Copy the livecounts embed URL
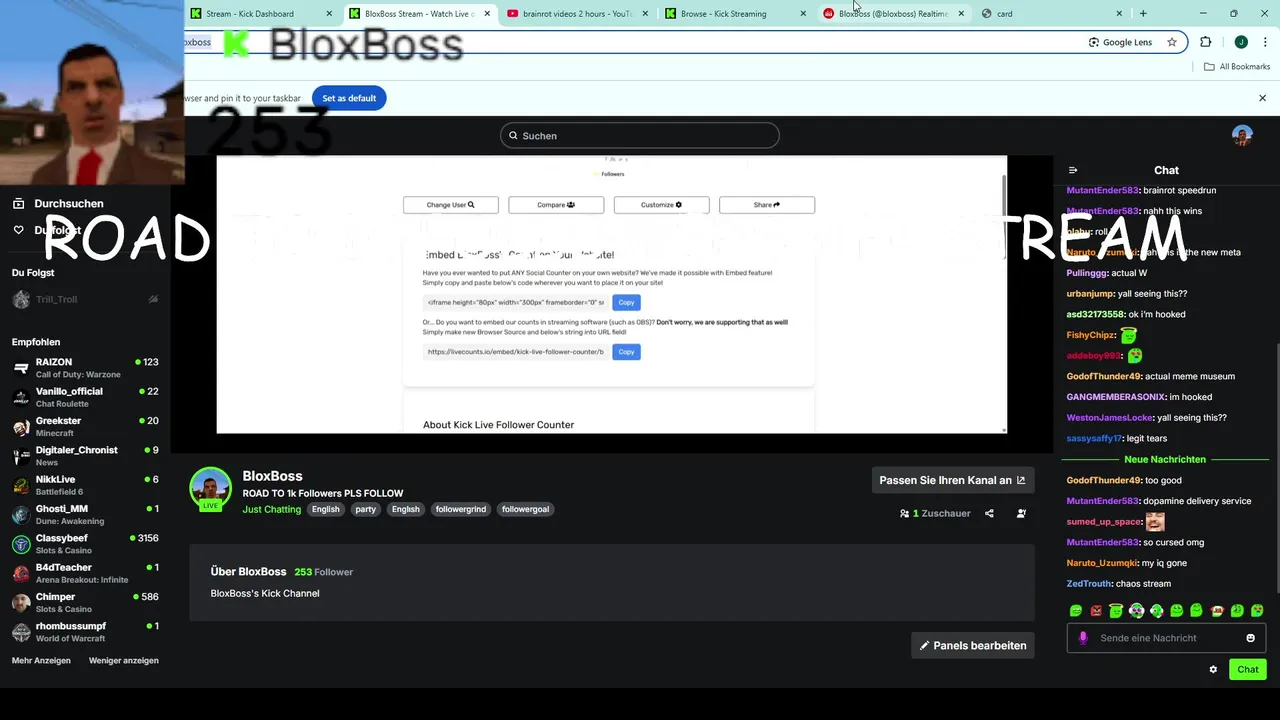The width and height of the screenshot is (1280, 720). [x=626, y=352]
